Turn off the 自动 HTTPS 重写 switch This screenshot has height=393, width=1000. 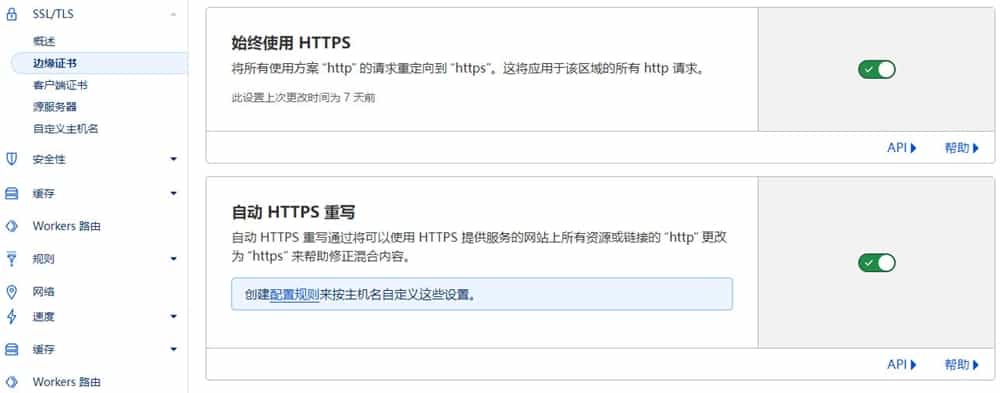876,262
